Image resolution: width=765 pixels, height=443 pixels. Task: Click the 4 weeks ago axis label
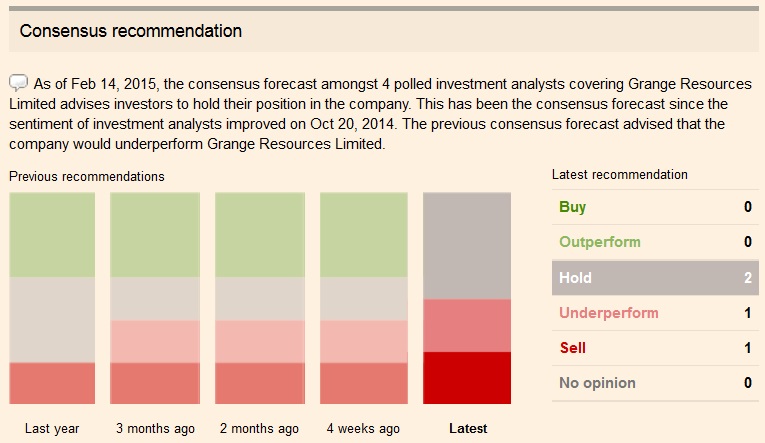pos(363,429)
